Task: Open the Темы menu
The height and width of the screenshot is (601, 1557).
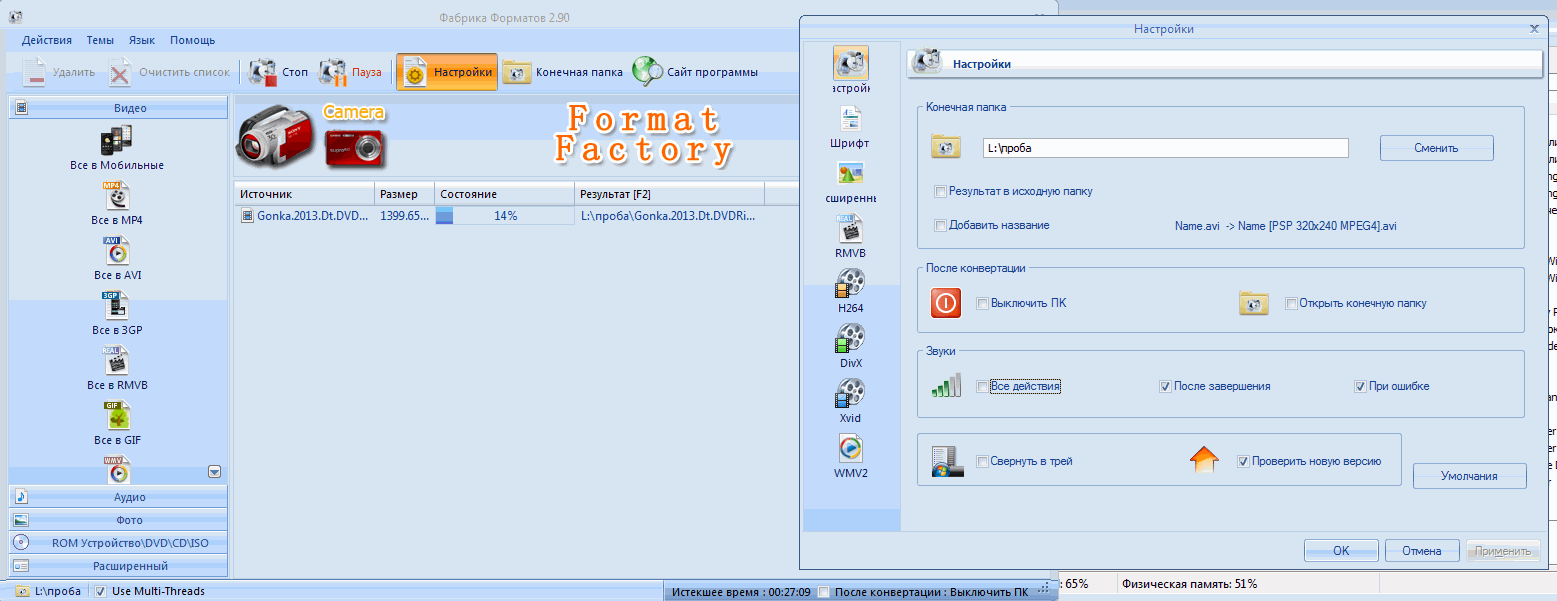Action: coord(100,40)
